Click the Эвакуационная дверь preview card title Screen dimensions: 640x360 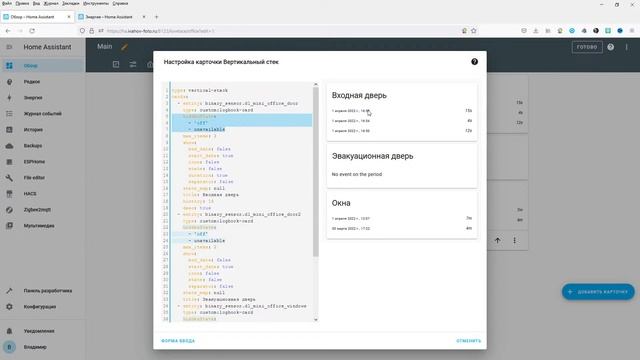pyautogui.click(x=372, y=156)
